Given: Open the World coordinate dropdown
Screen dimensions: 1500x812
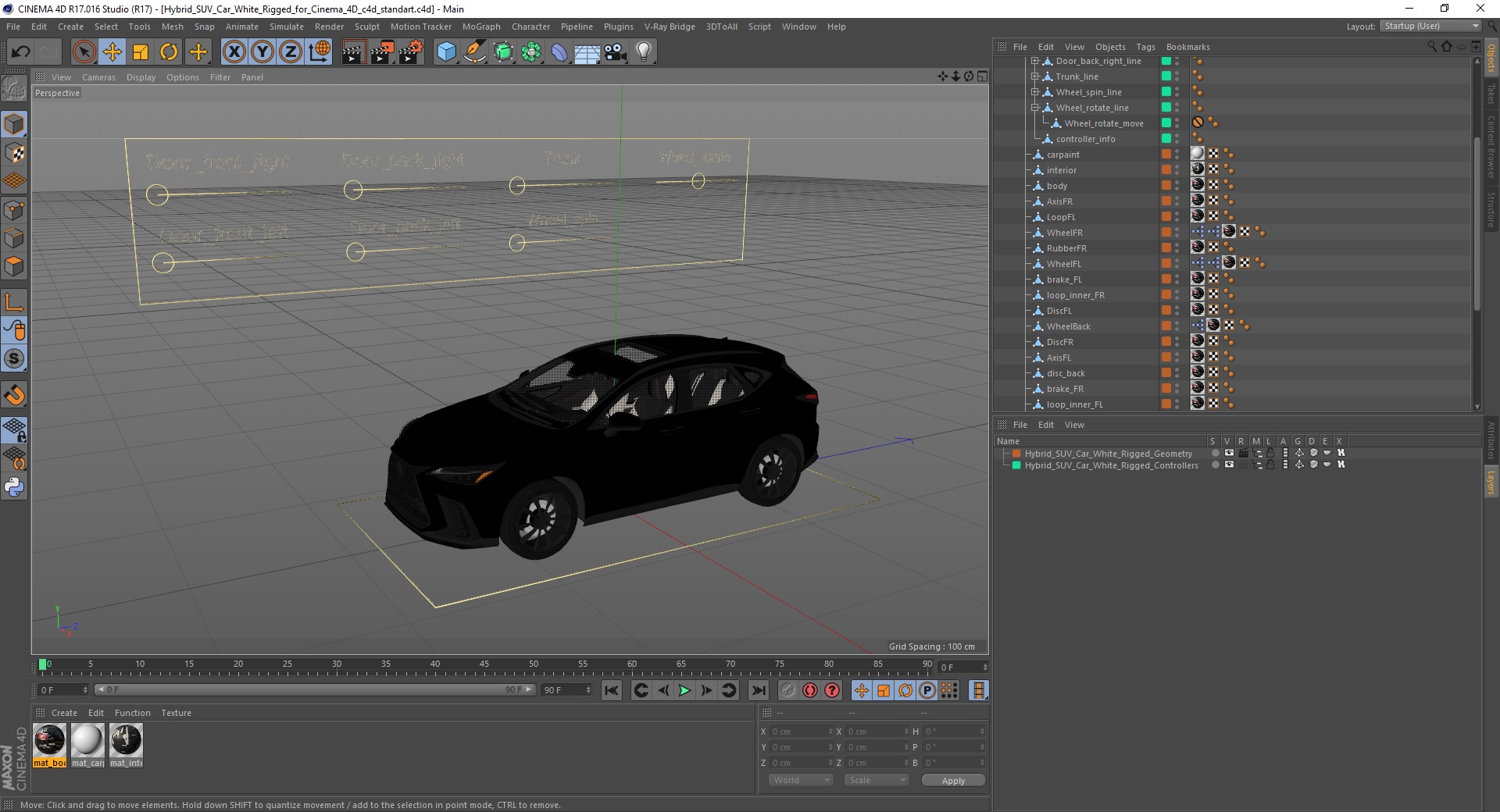Looking at the screenshot, I should (801, 780).
